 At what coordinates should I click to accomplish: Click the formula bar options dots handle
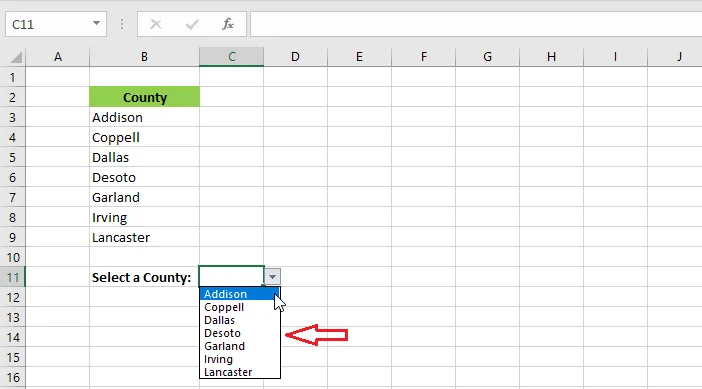122,24
